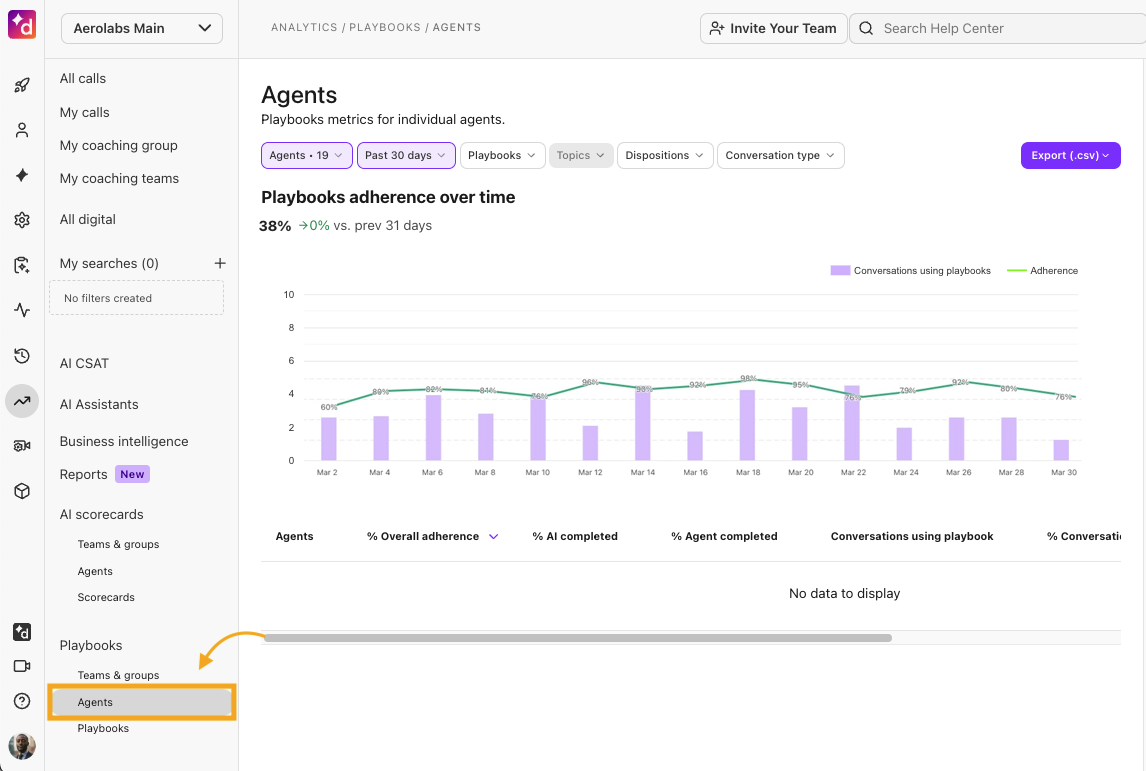Open the analytics trend icon in sidebar
Image resolution: width=1146 pixels, height=771 pixels.
pos(22,400)
